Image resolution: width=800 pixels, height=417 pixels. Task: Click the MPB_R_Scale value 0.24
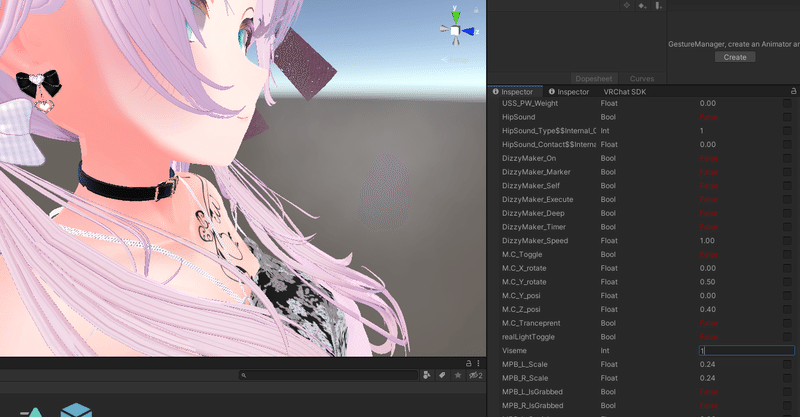pos(707,378)
